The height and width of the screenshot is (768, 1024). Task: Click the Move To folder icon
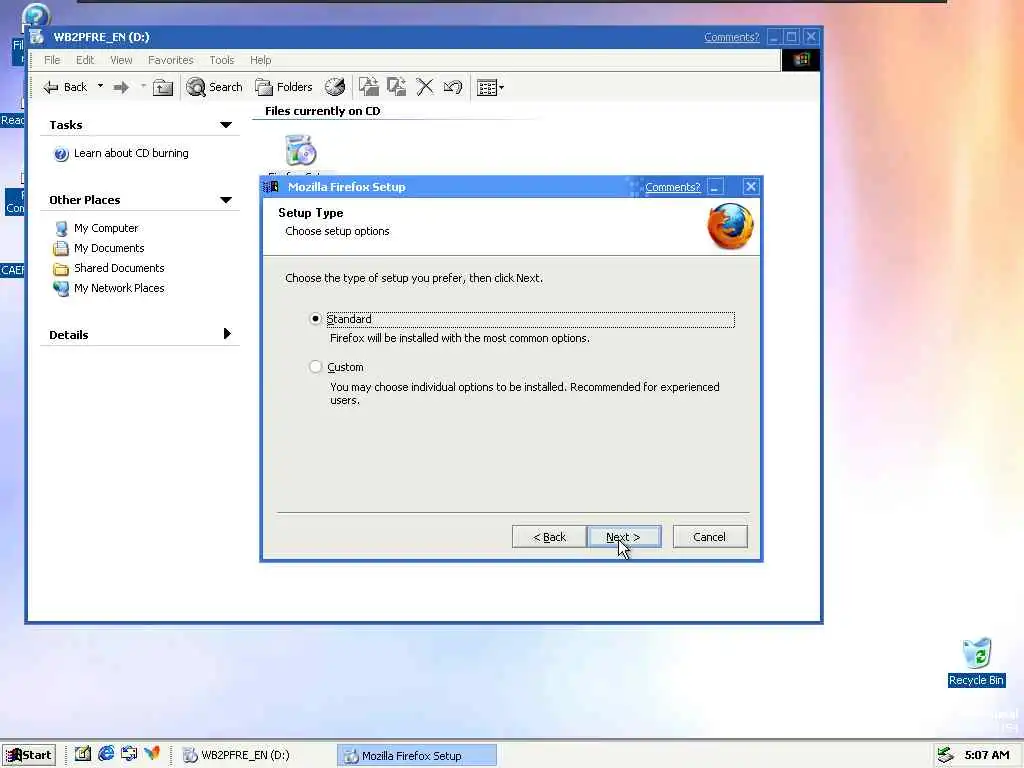pyautogui.click(x=369, y=87)
